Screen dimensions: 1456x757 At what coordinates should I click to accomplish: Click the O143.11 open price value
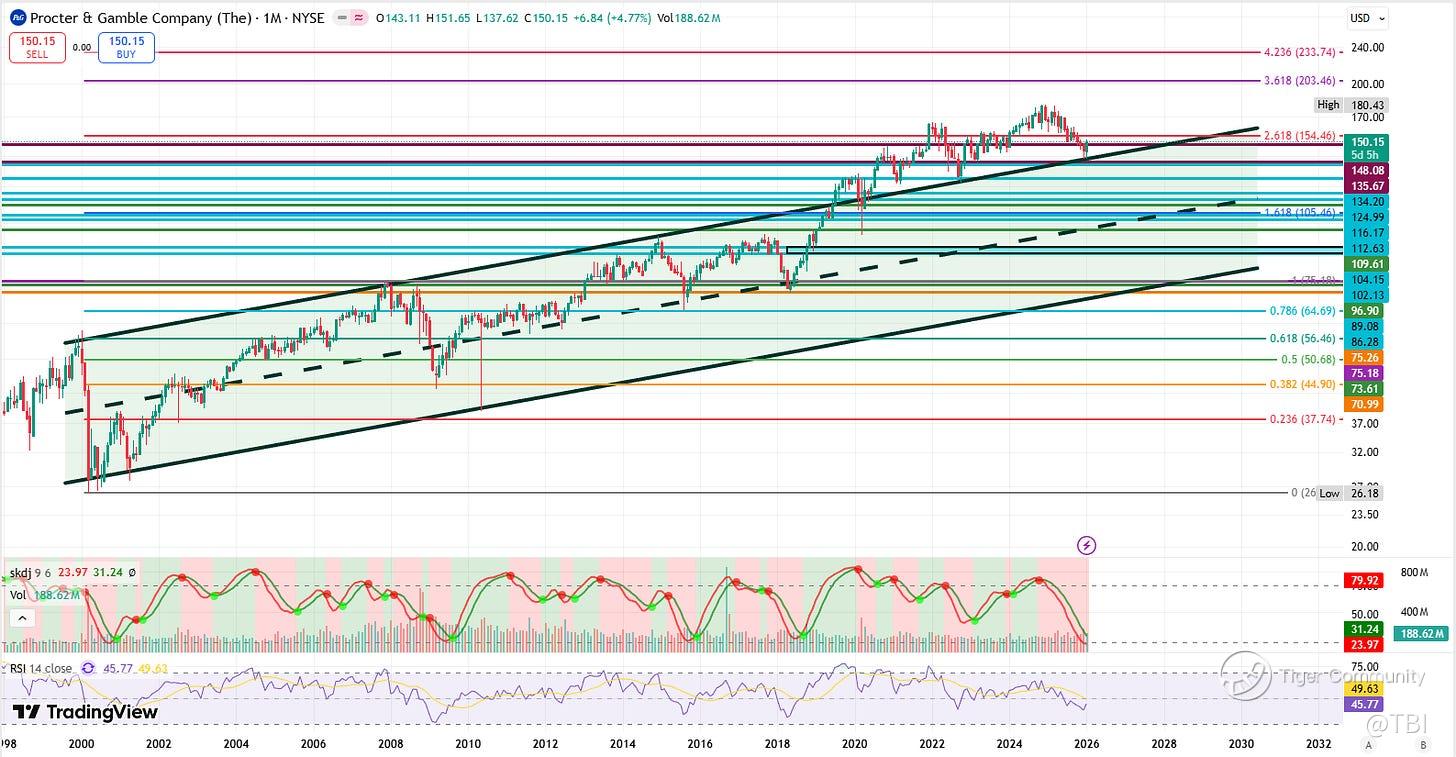tap(396, 18)
